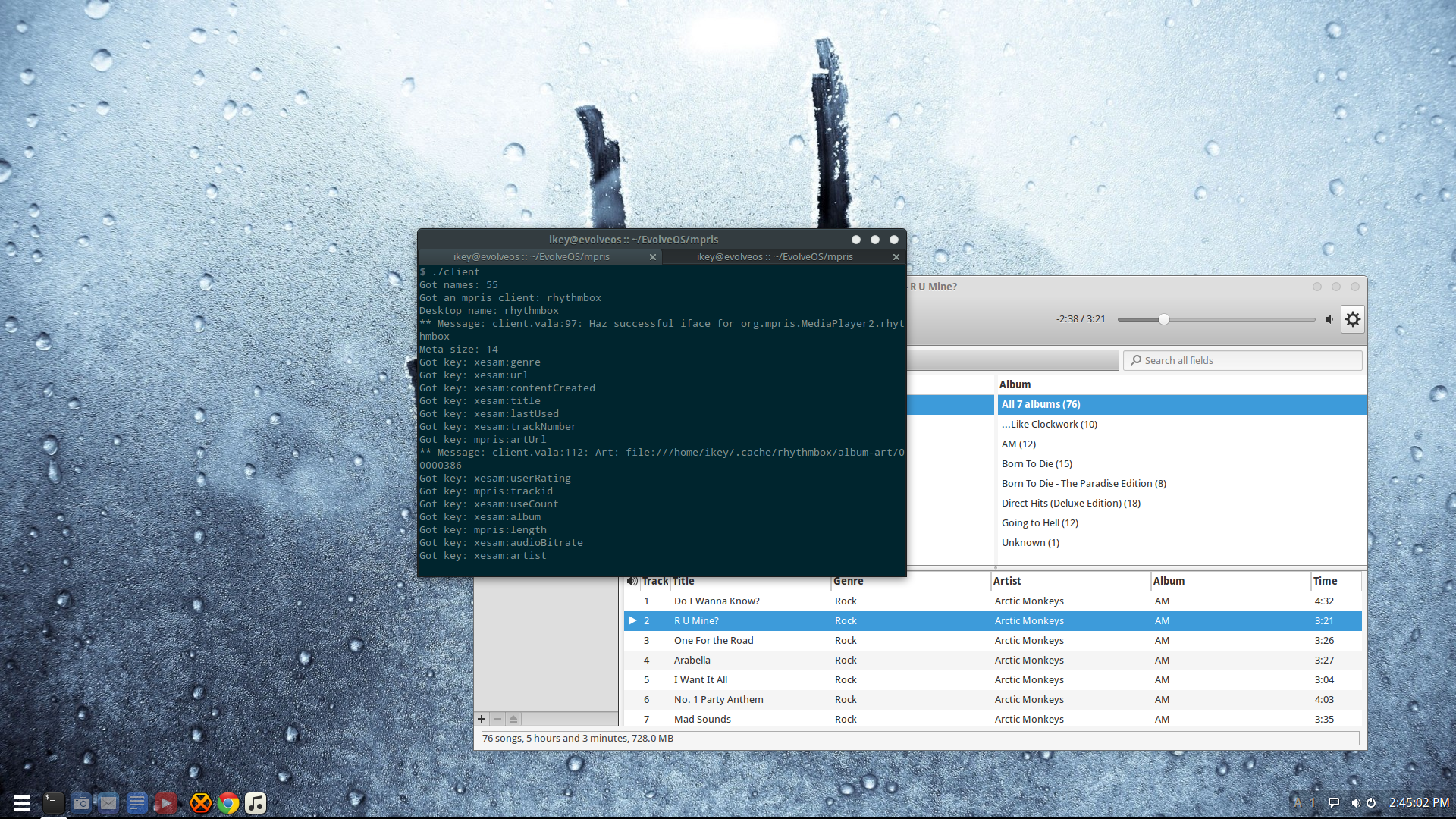Select All 7 albums (76)
1456x819 pixels.
coord(1181,404)
